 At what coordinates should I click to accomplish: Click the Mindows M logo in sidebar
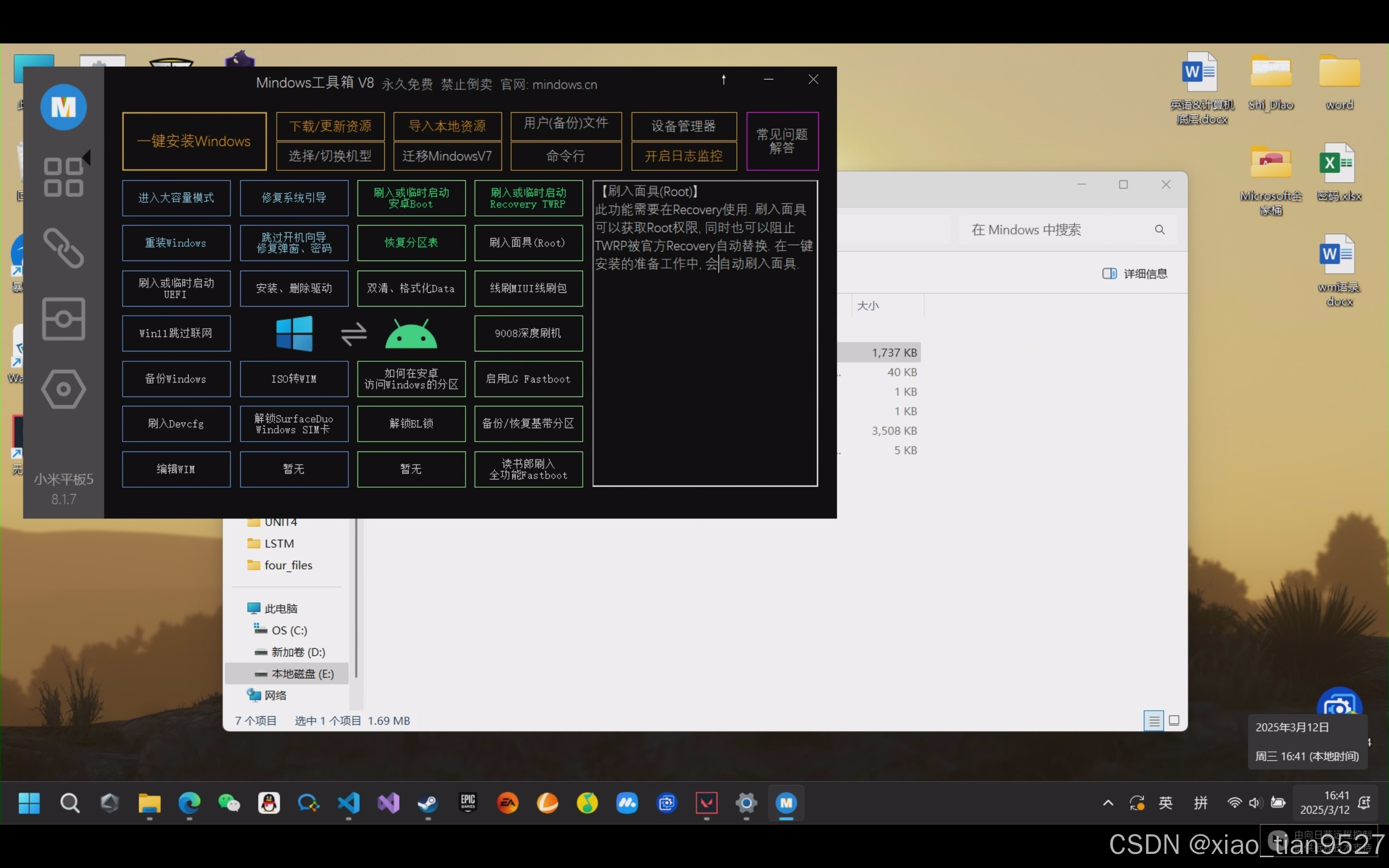click(x=63, y=107)
